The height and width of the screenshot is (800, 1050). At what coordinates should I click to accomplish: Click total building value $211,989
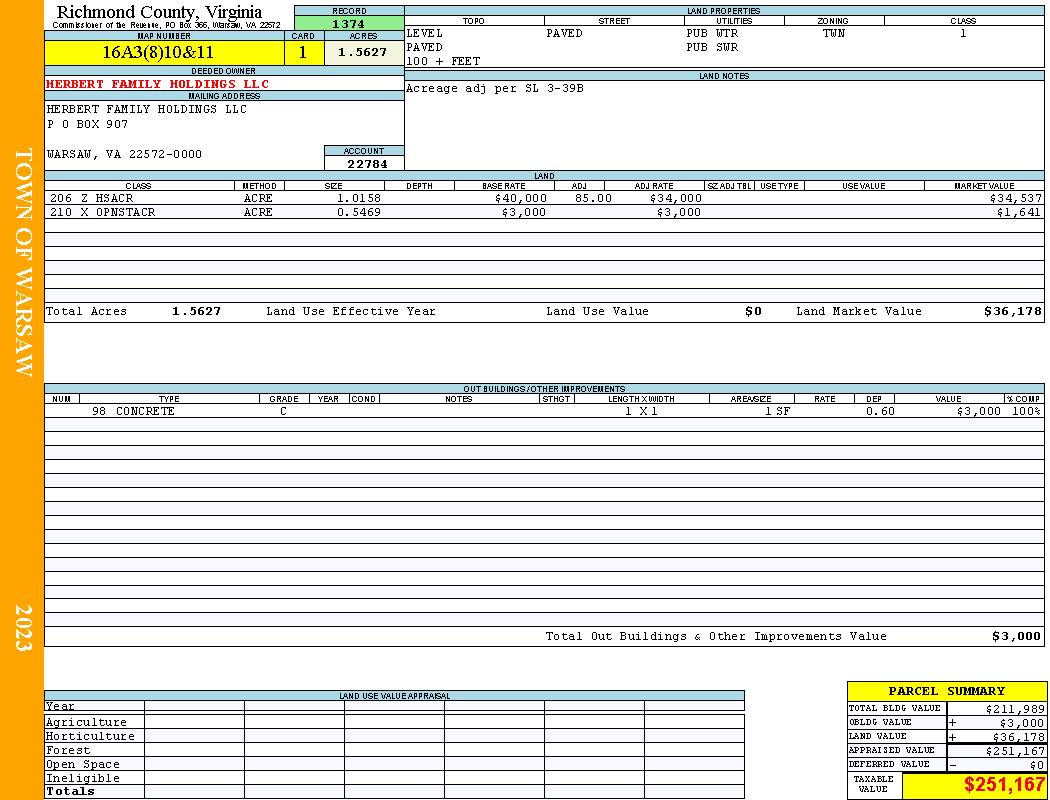(x=1015, y=709)
